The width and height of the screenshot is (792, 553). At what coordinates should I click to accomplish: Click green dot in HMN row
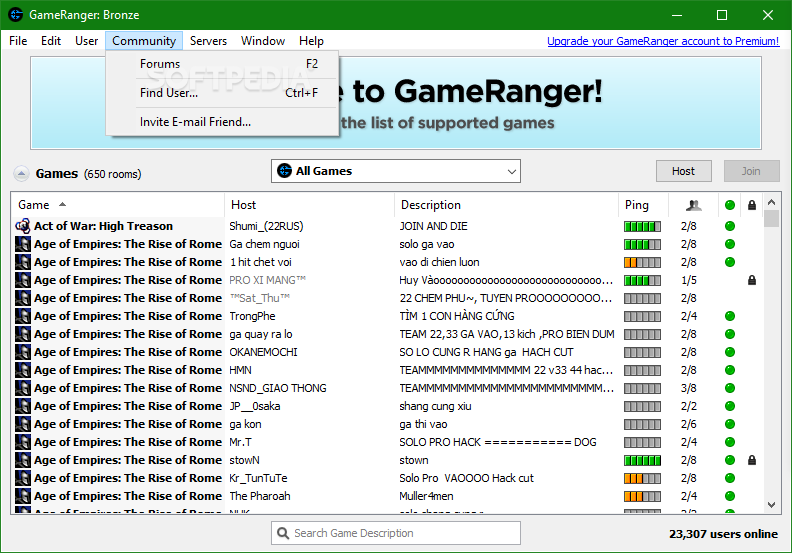[729, 370]
